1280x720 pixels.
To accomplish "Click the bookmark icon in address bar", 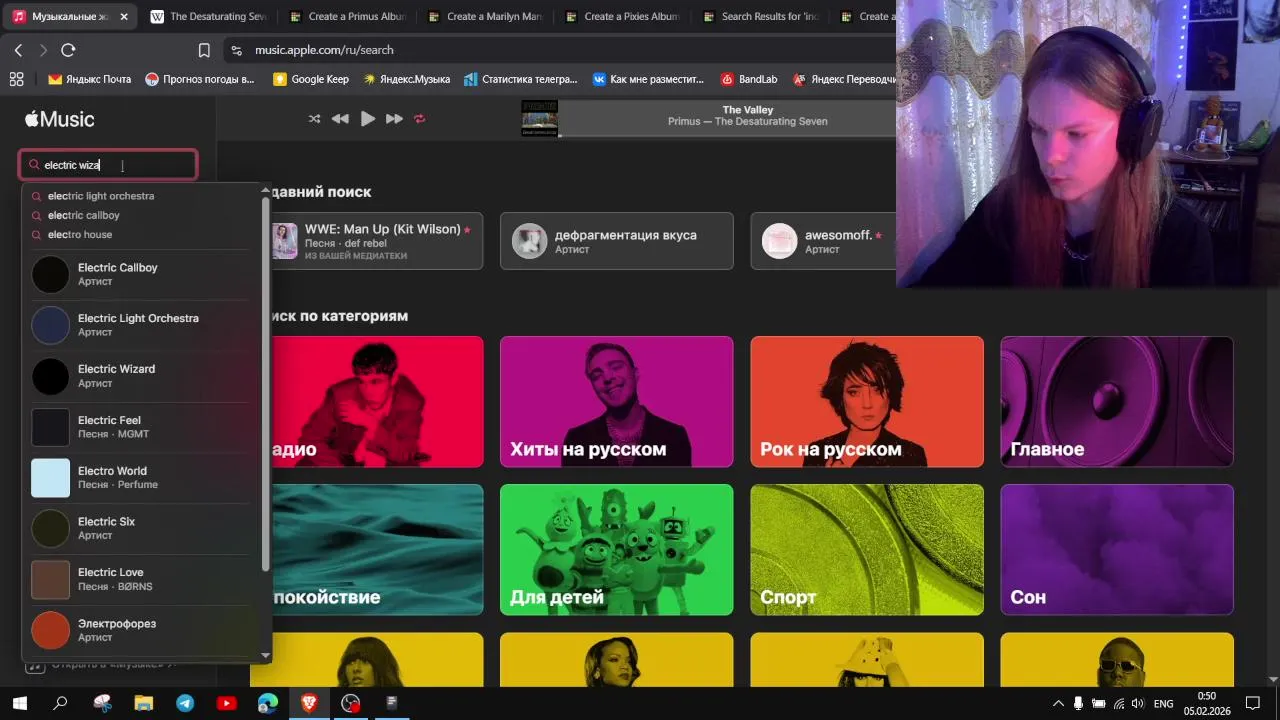I will [x=204, y=50].
